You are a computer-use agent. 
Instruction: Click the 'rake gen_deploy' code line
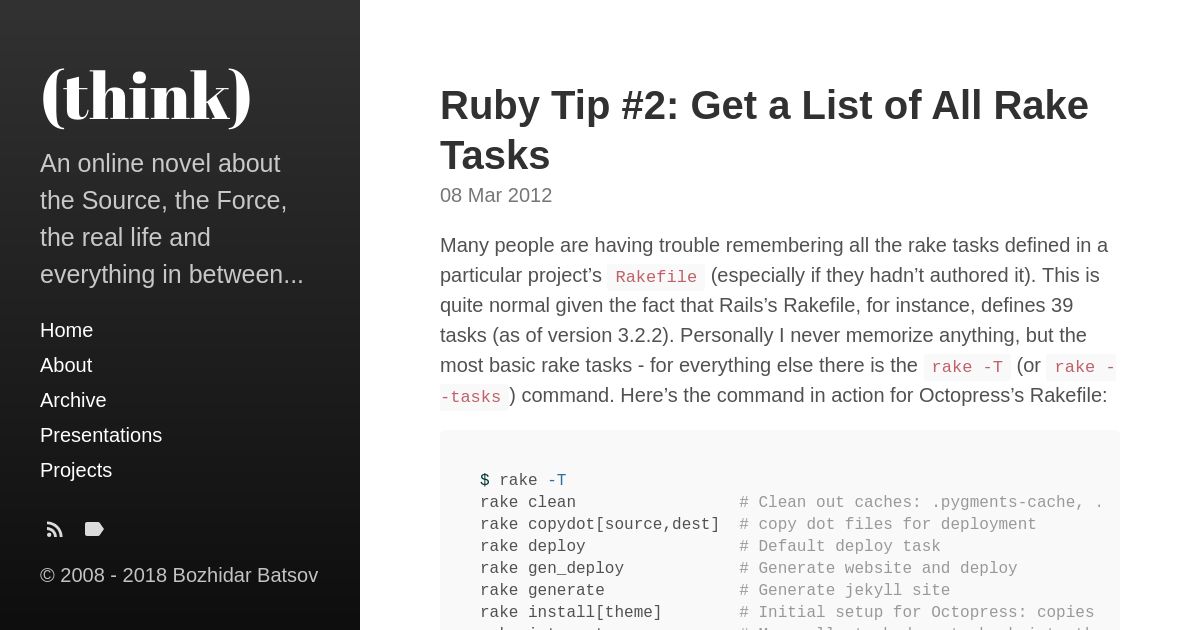748,569
